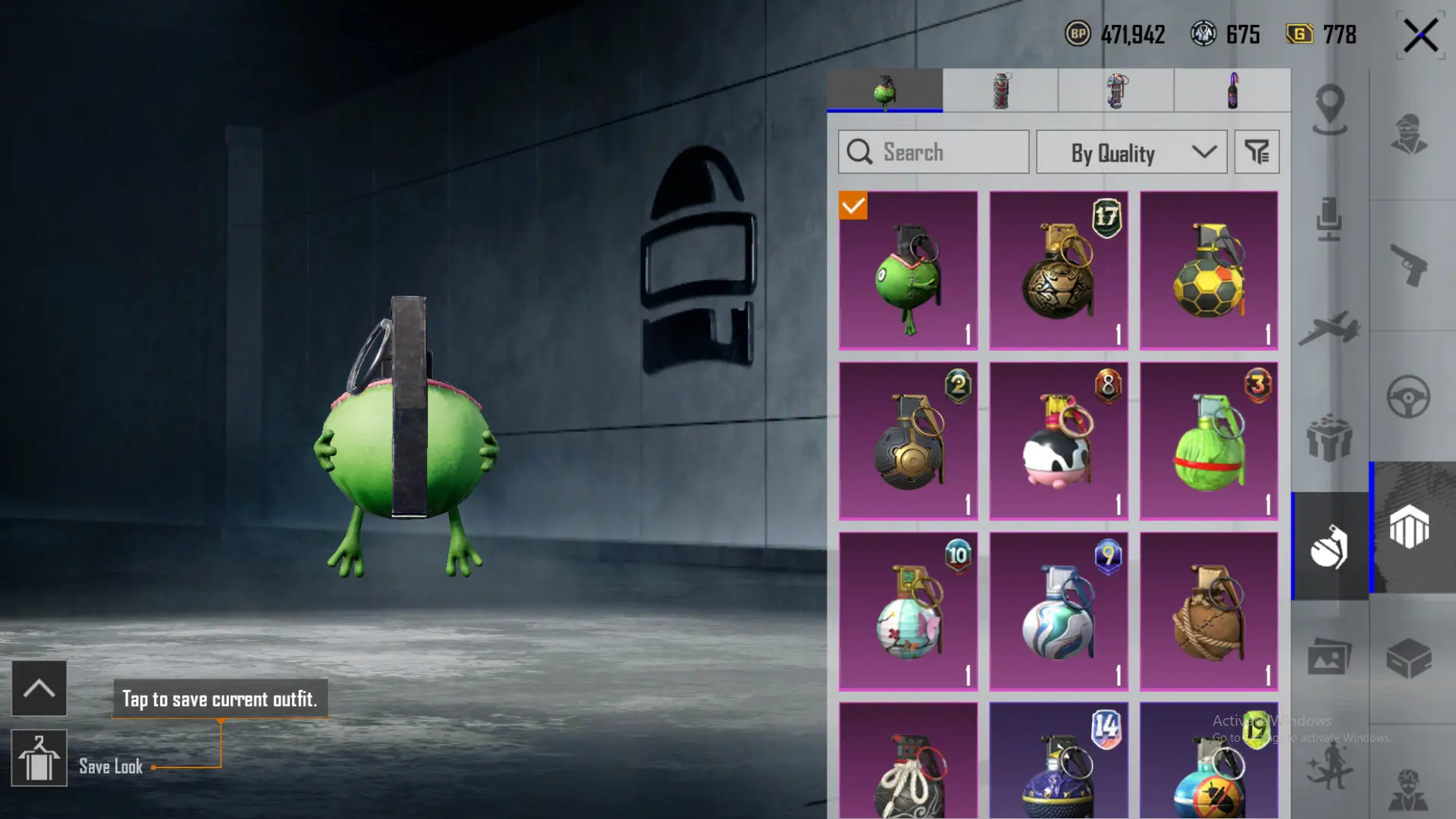Click the Save Look label

[111, 767]
